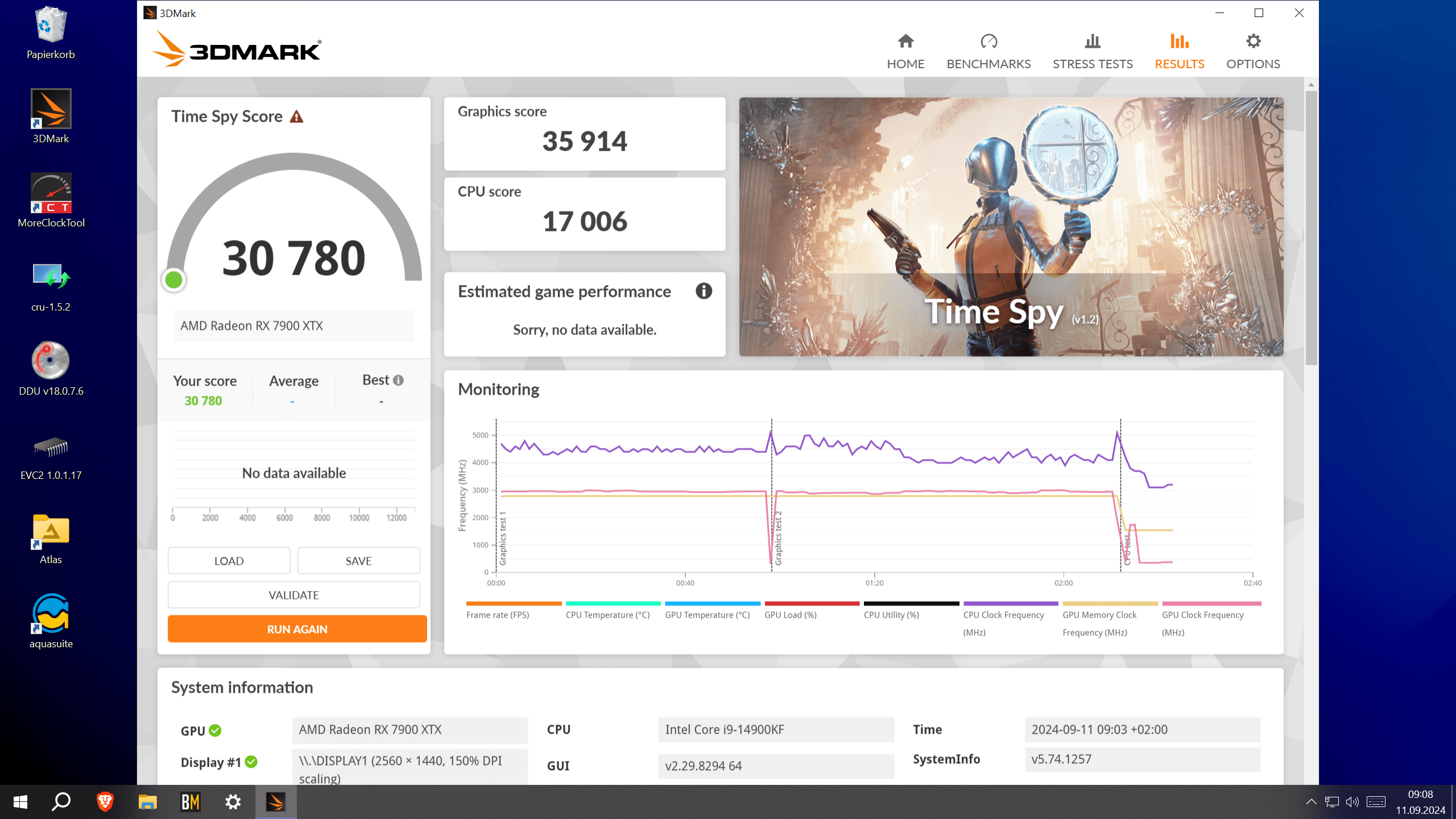Click the GPU green checkmark status icon
1456x819 pixels.
(215, 730)
